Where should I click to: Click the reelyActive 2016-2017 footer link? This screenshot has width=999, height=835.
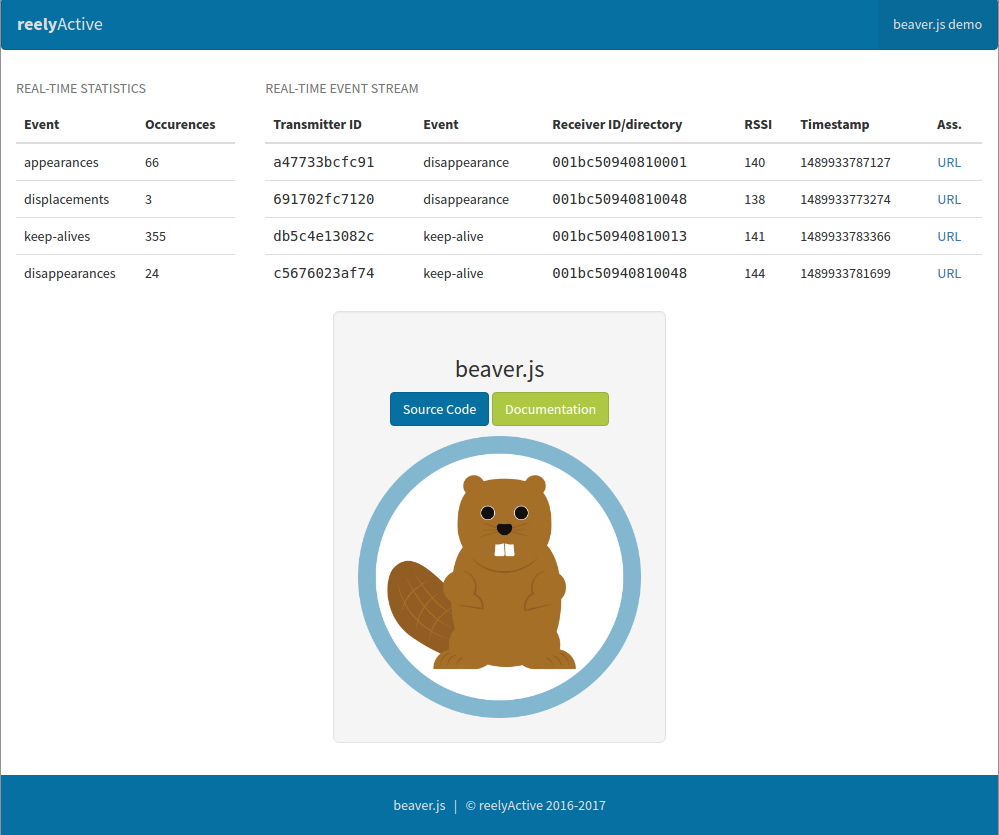[x=542, y=805]
